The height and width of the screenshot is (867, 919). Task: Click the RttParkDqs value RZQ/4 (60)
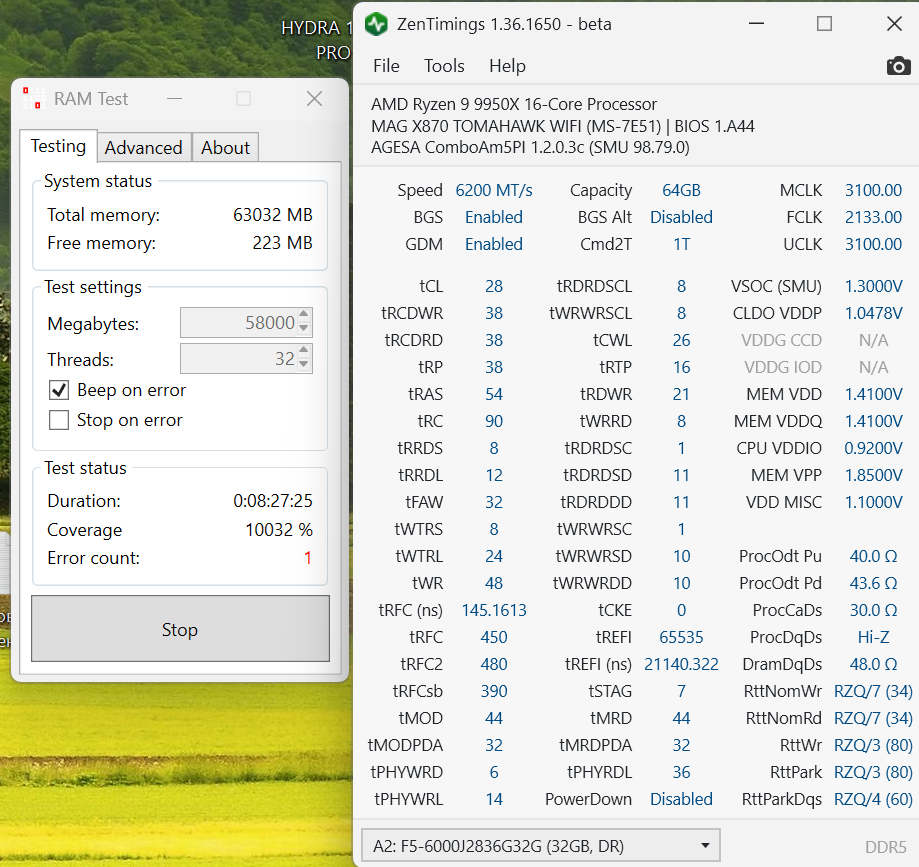(x=873, y=799)
